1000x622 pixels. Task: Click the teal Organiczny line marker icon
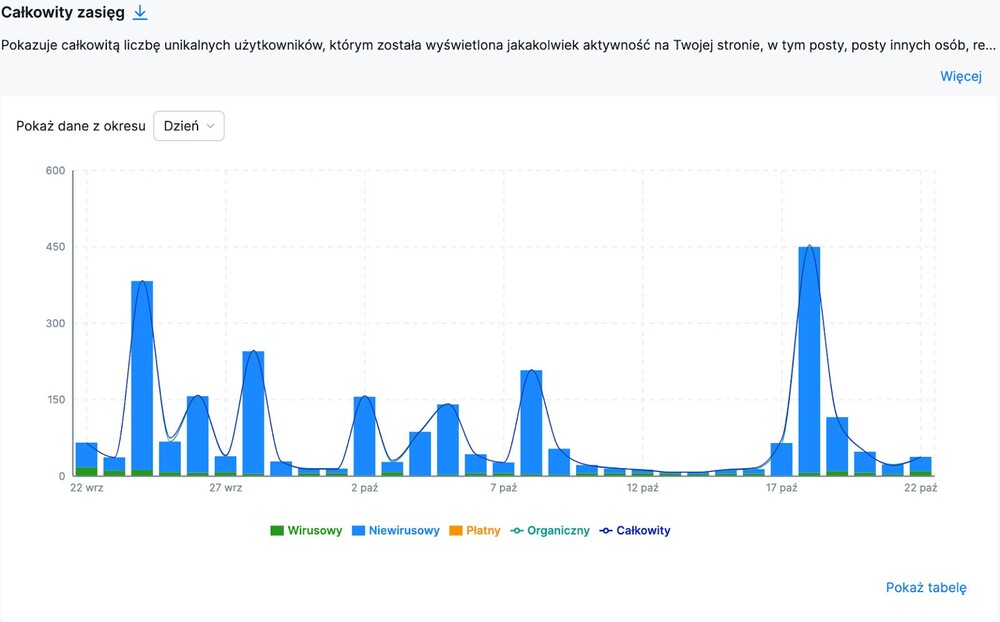tap(517, 530)
